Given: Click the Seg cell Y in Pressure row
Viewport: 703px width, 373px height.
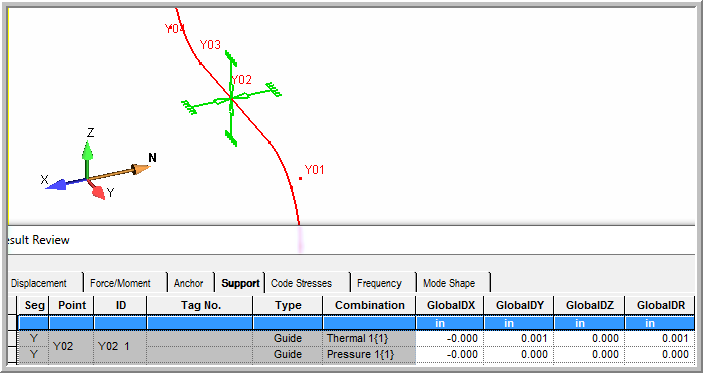Looking at the screenshot, I should [x=34, y=354].
